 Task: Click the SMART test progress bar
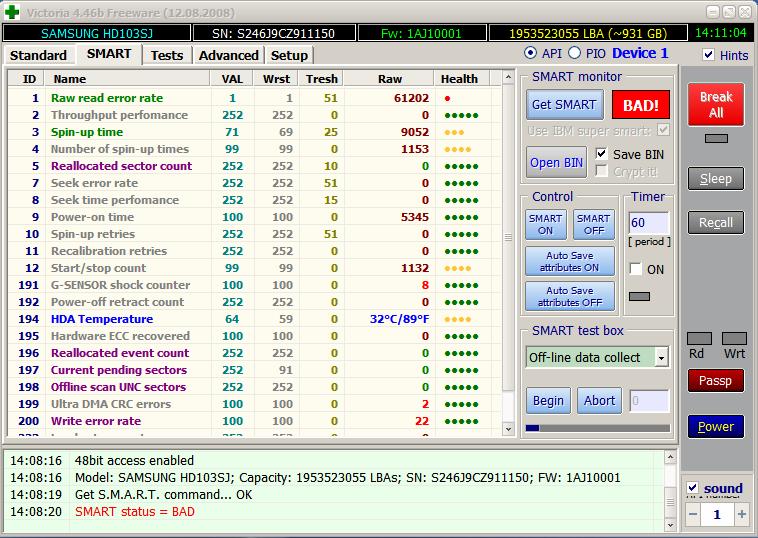(x=597, y=428)
